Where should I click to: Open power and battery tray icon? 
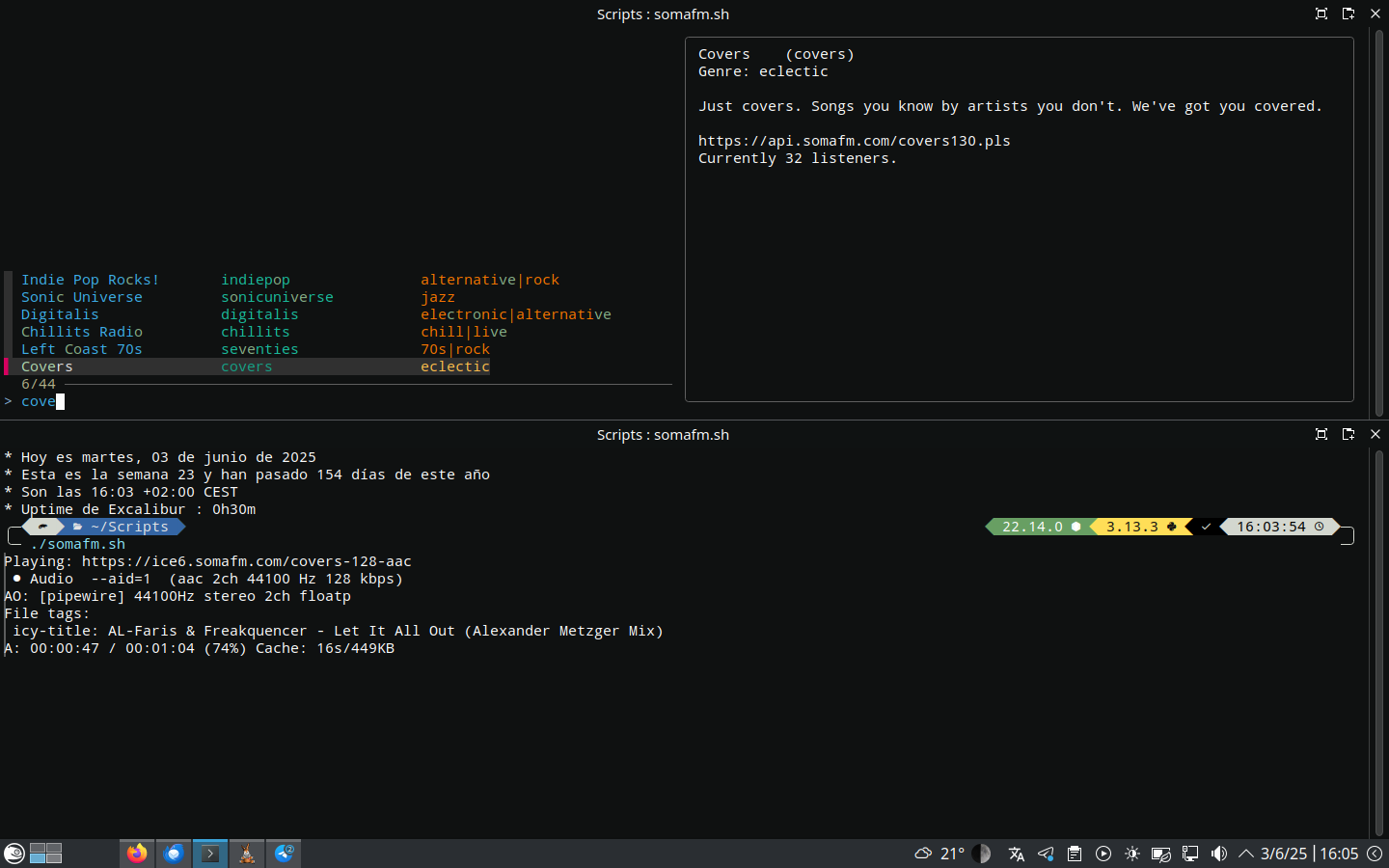click(1161, 854)
